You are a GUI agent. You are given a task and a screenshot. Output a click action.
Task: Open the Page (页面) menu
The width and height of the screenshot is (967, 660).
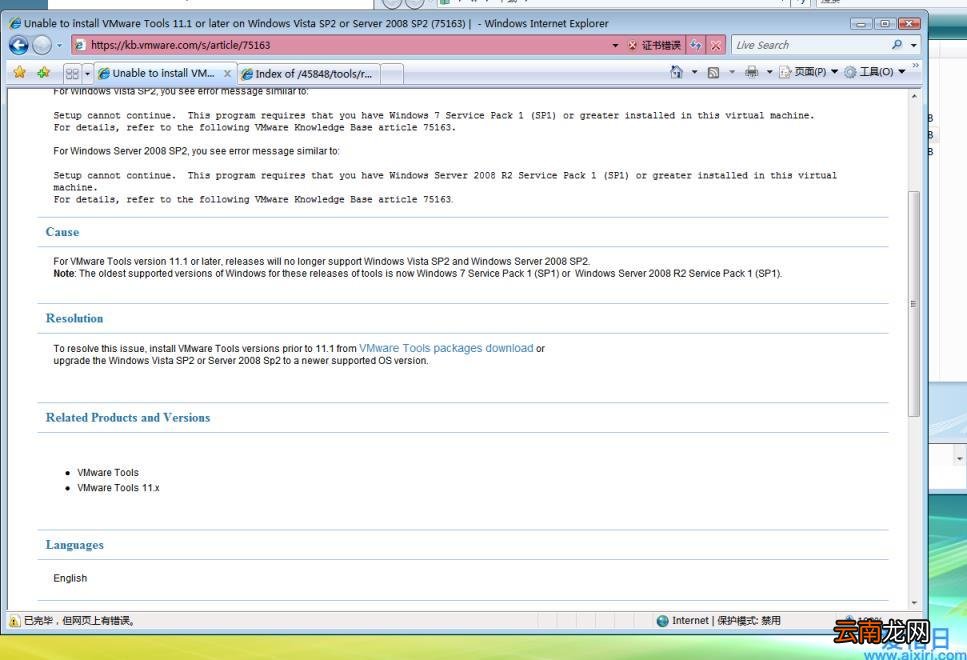click(x=808, y=72)
